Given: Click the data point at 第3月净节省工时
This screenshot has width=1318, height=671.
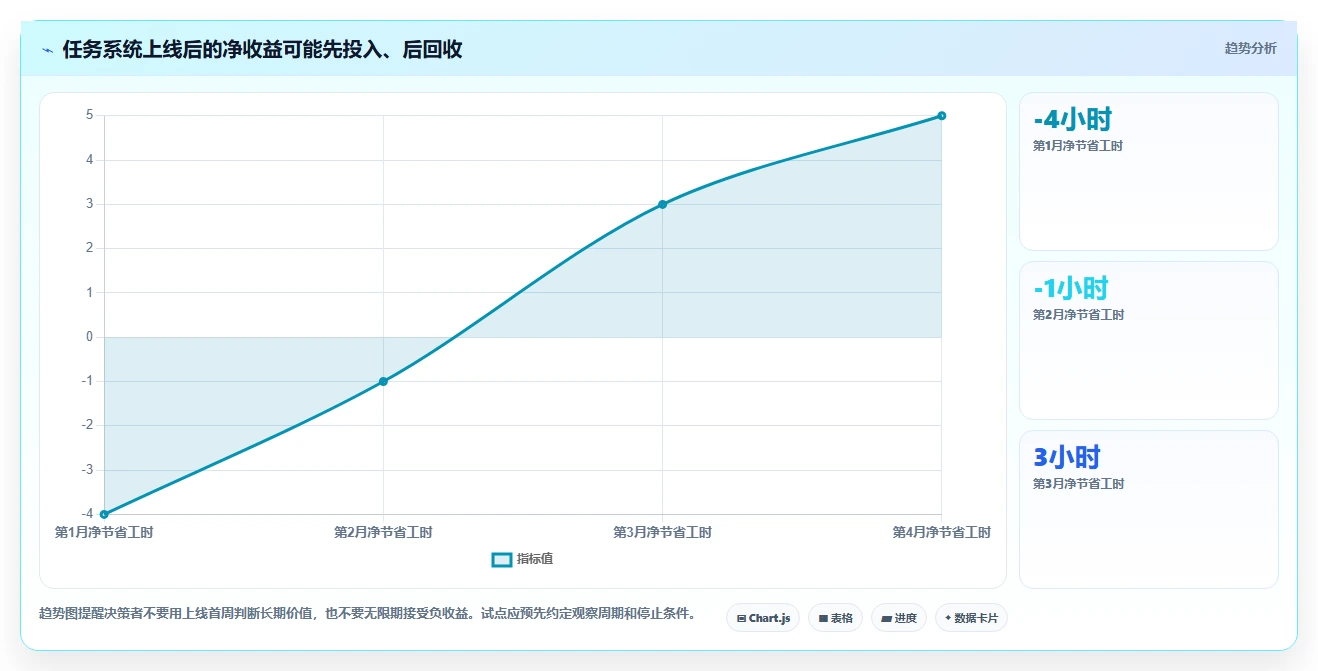Looking at the screenshot, I should (x=662, y=204).
